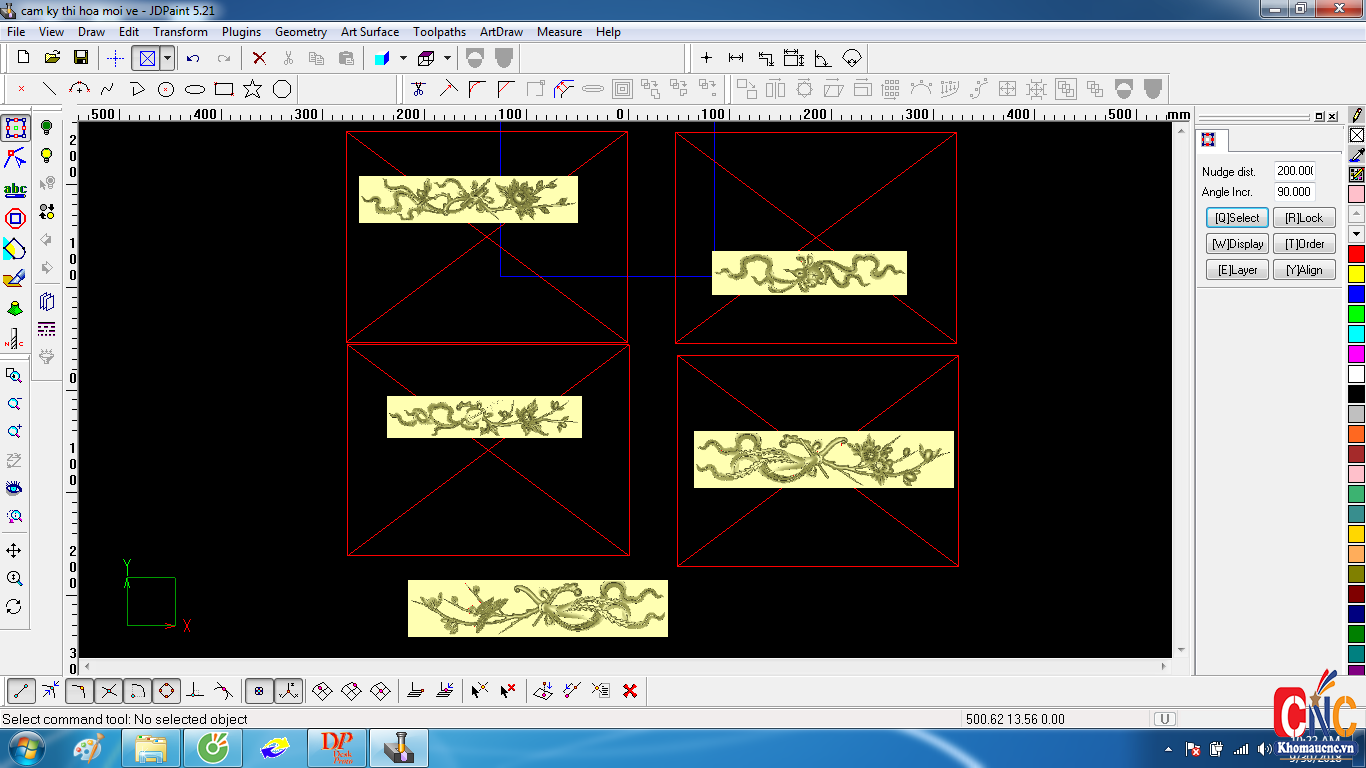
Task: Click the Undo arrow icon
Action: [x=193, y=58]
